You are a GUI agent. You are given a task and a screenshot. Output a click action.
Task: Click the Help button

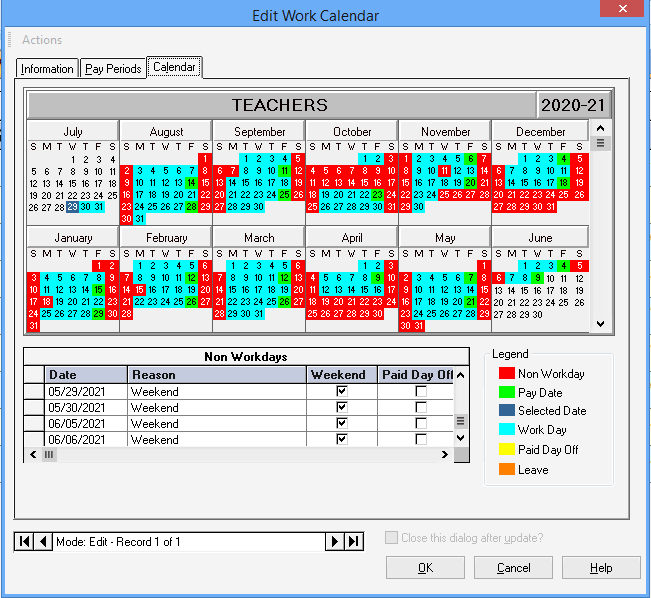(x=601, y=568)
